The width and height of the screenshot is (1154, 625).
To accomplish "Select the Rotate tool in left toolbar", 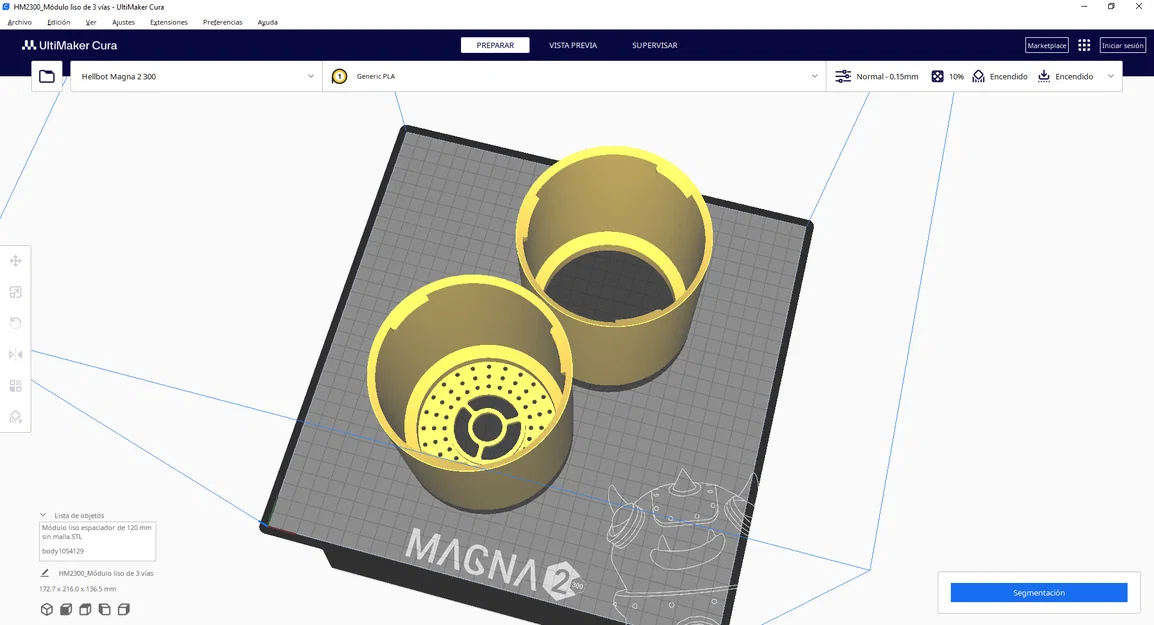I will click(15, 323).
